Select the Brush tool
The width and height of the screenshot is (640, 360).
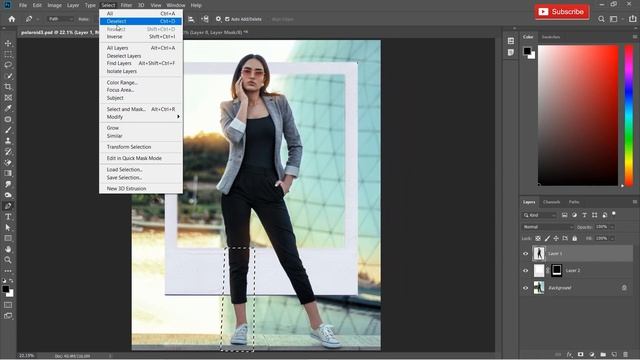point(8,130)
